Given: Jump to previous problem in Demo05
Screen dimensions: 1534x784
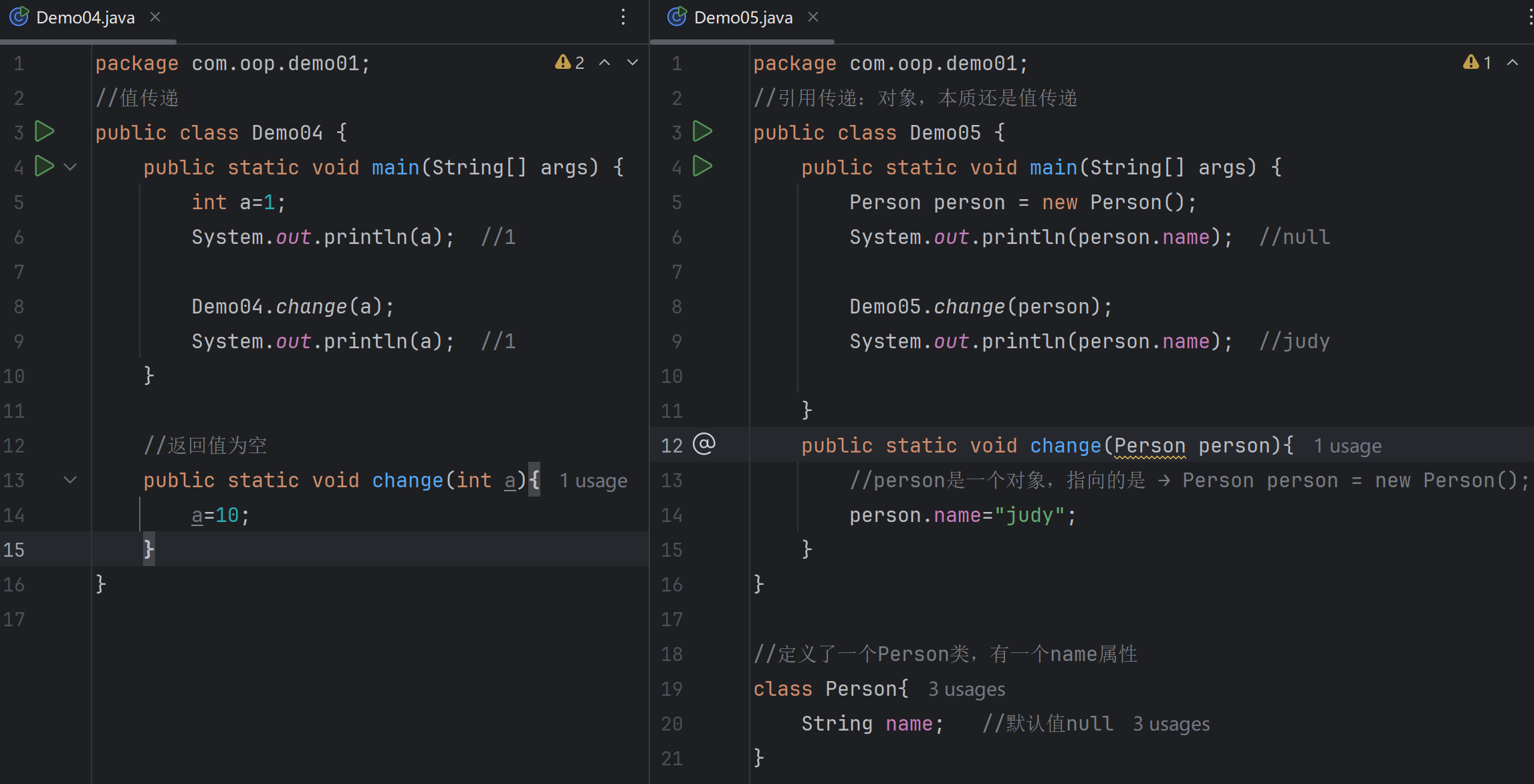Looking at the screenshot, I should (1513, 63).
